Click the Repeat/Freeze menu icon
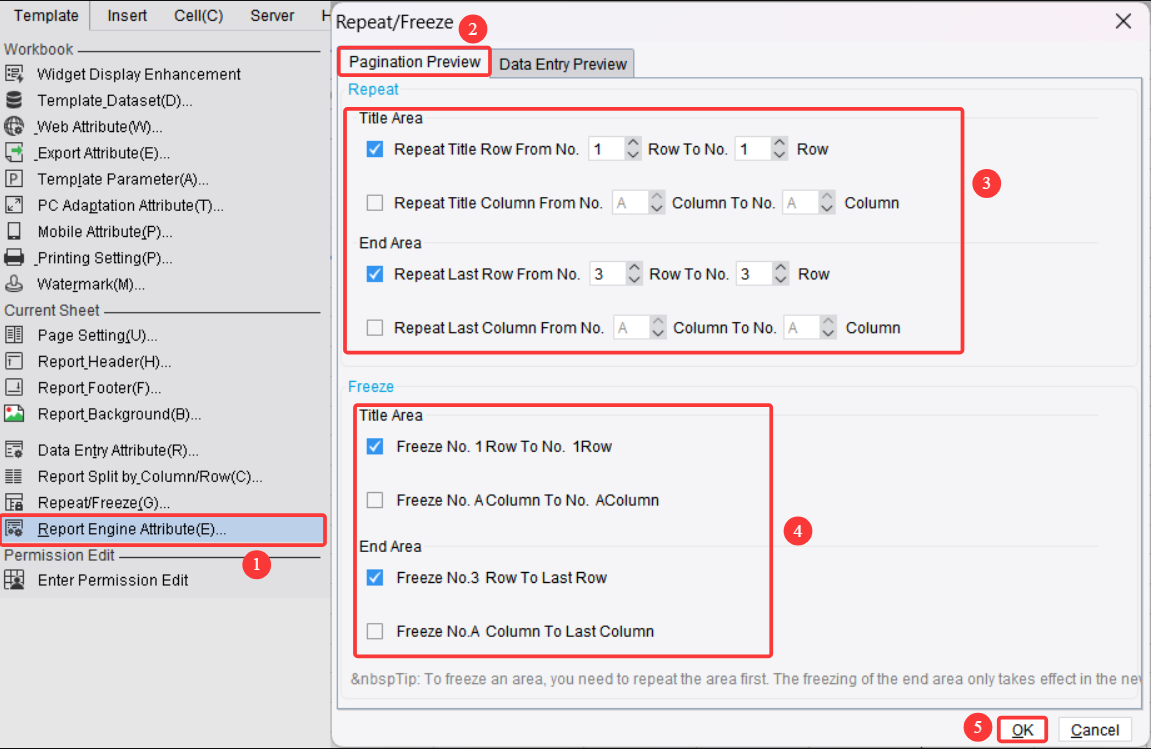The width and height of the screenshot is (1151, 749). [x=14, y=502]
